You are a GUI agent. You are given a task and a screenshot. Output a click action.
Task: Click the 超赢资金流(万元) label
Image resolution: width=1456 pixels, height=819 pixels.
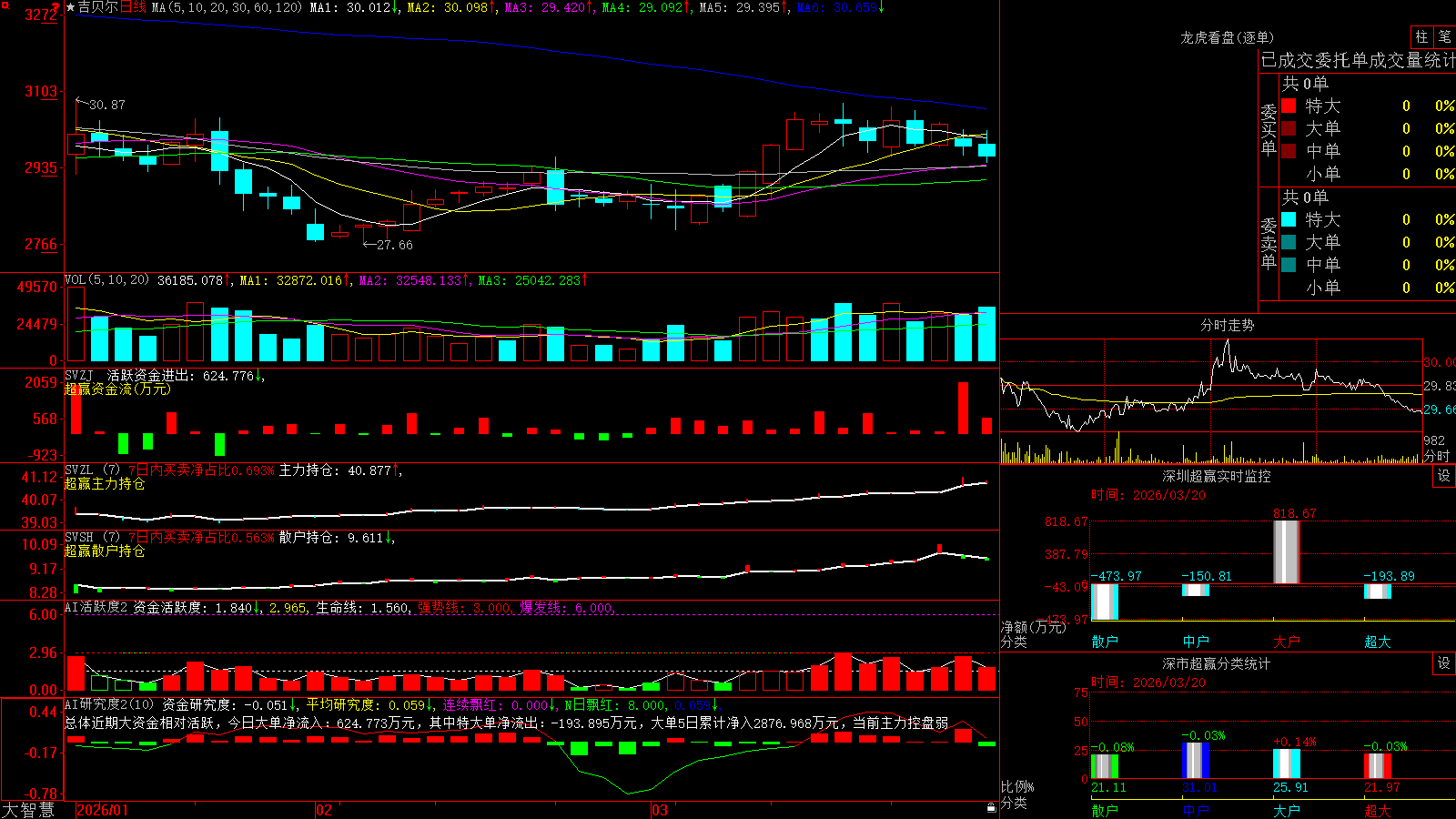[x=117, y=389]
